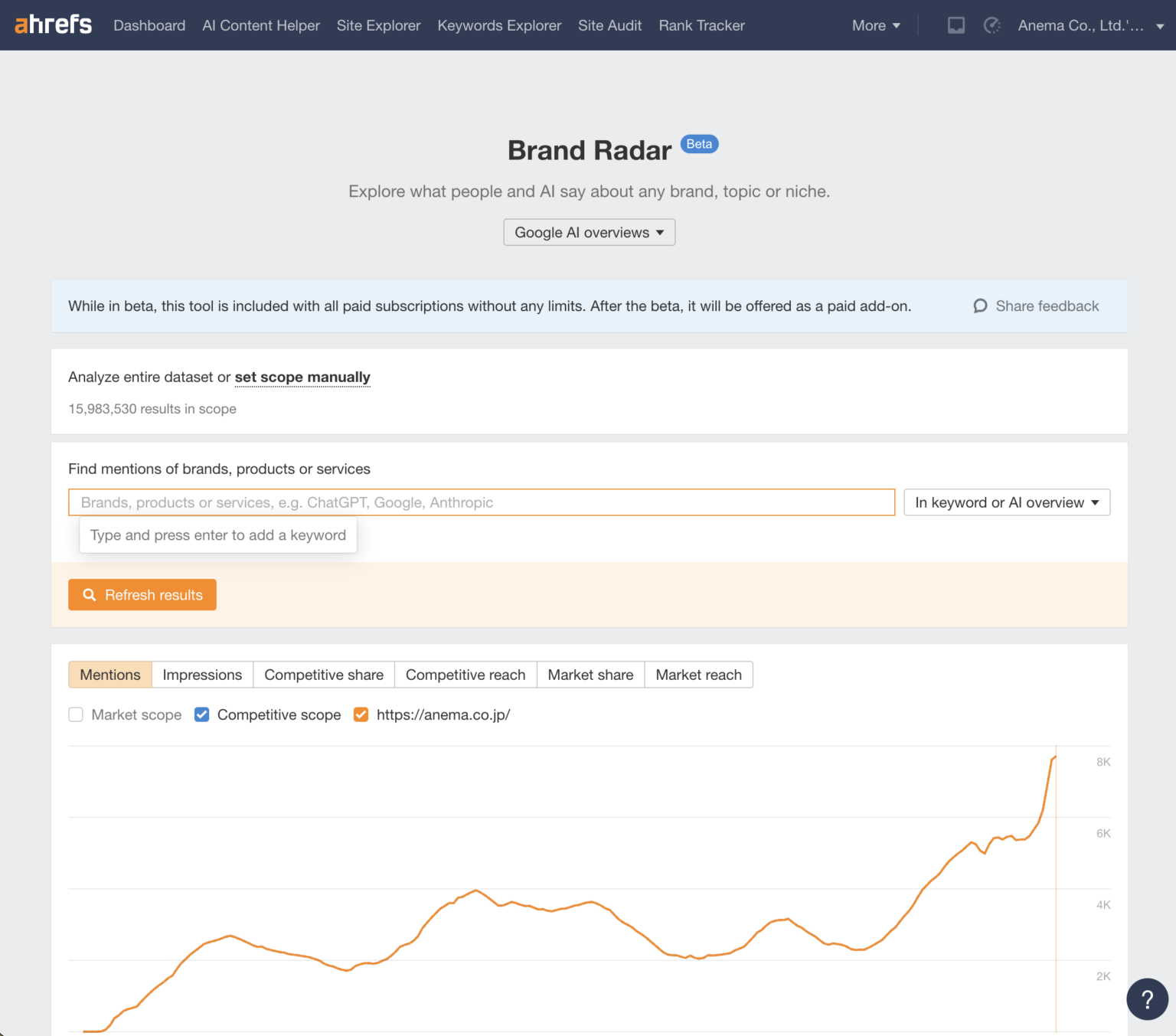This screenshot has height=1036, width=1176.
Task: Go to Keywords Explorer in the top menu
Action: 499,25
